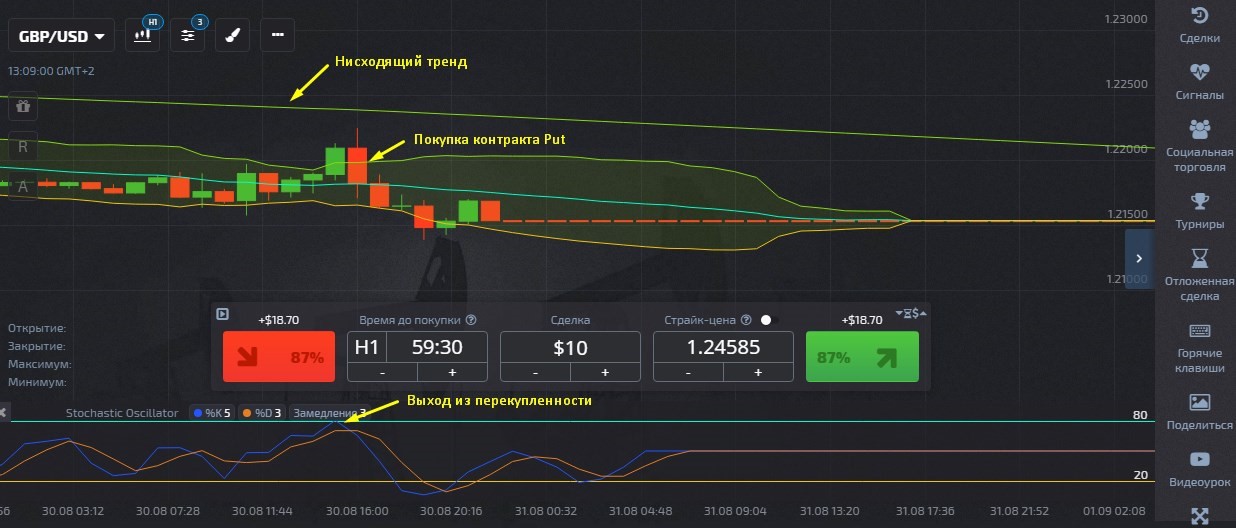Open the chart type candlestick icon
Viewport: 1236px width, 528px height.
click(x=142, y=35)
